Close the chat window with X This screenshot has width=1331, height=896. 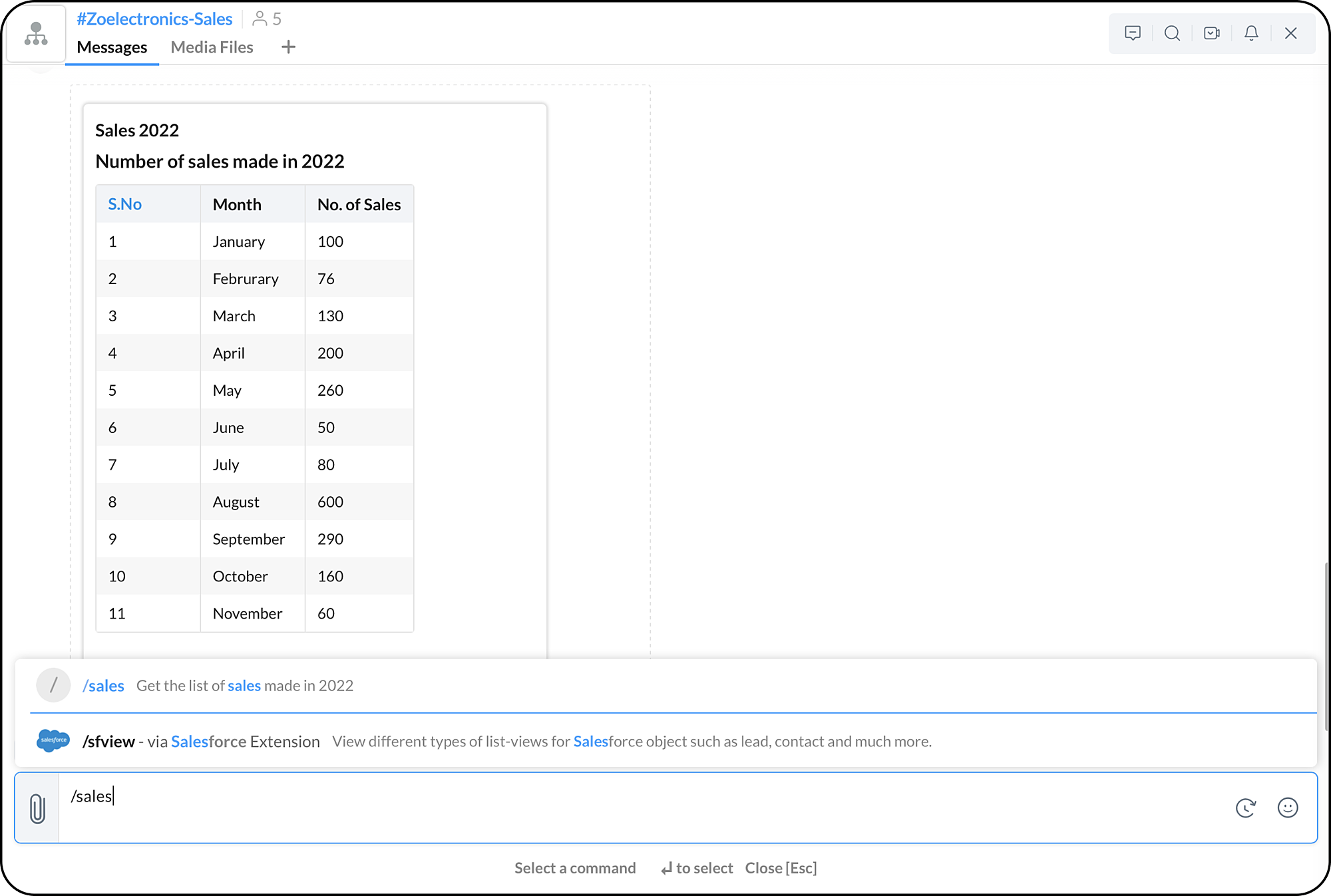point(1290,33)
